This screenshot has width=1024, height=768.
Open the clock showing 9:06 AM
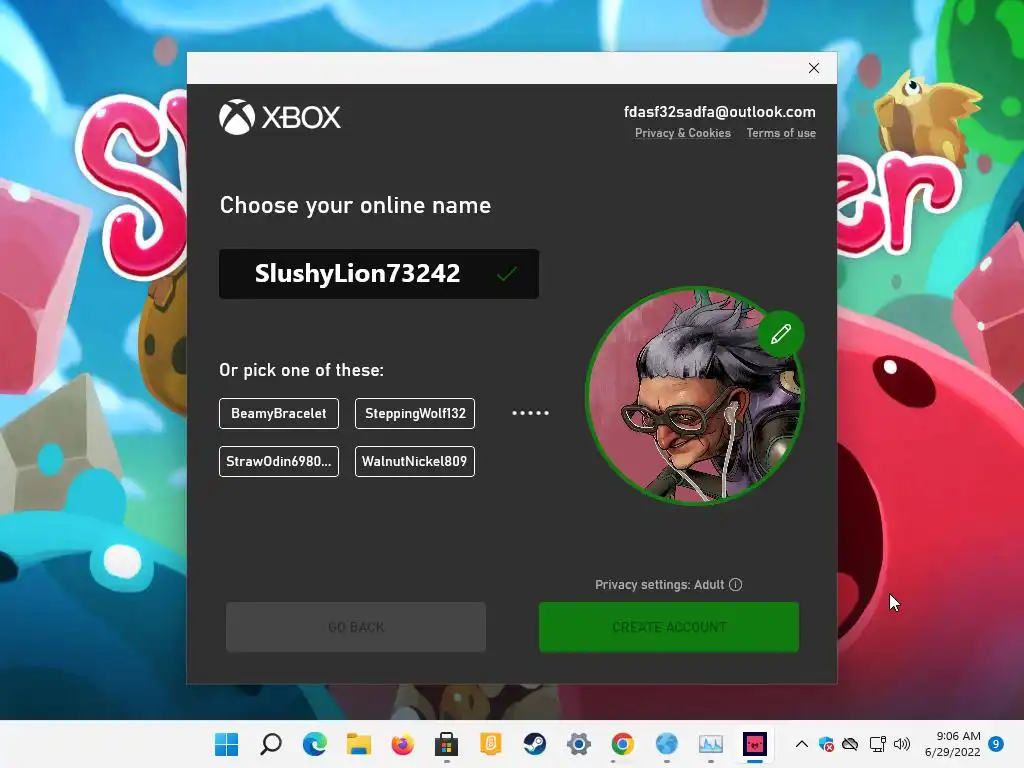952,744
